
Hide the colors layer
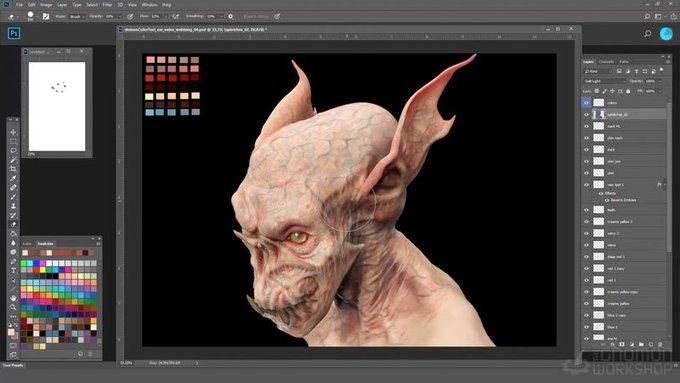(x=586, y=103)
